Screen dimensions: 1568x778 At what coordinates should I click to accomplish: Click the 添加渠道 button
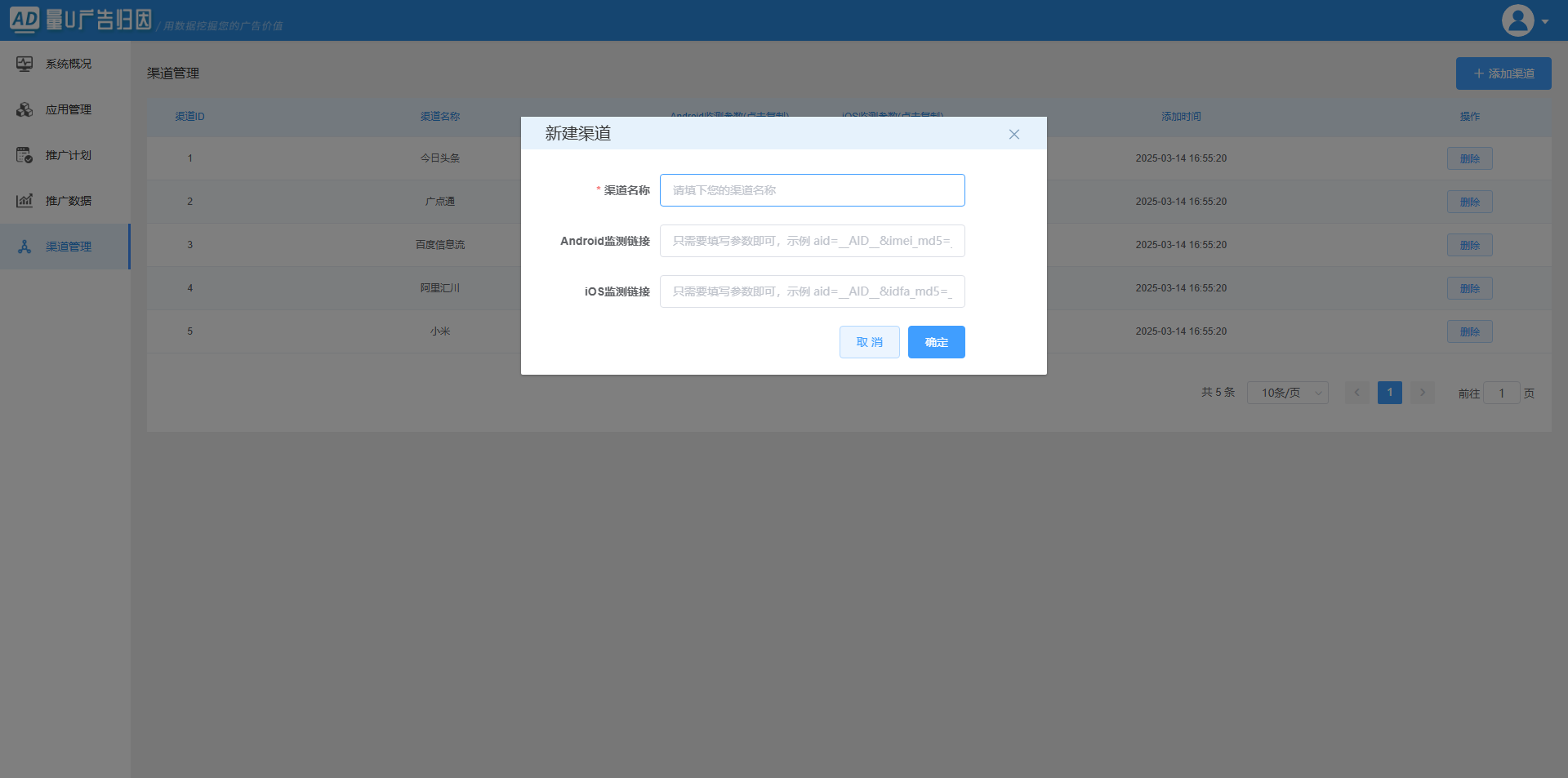(1503, 73)
